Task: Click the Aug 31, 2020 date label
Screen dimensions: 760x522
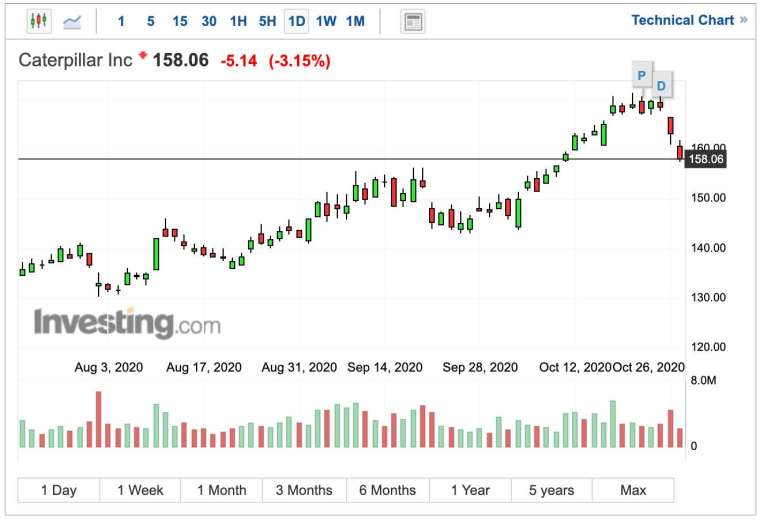Action: coord(299,367)
